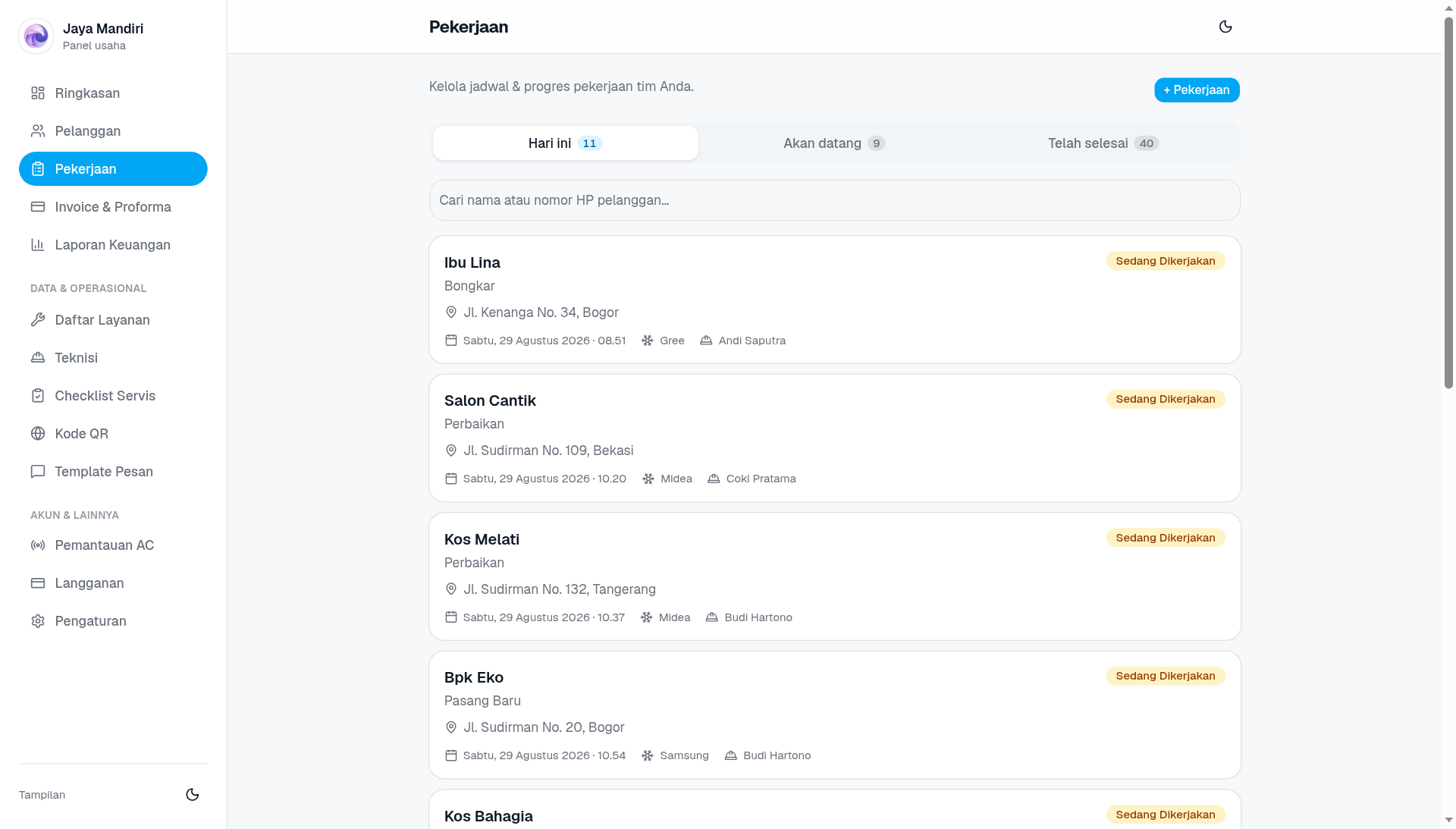Screen dimensions: 1456x829
Task: Click the Pemantauan AC broadcast icon
Action: click(38, 545)
